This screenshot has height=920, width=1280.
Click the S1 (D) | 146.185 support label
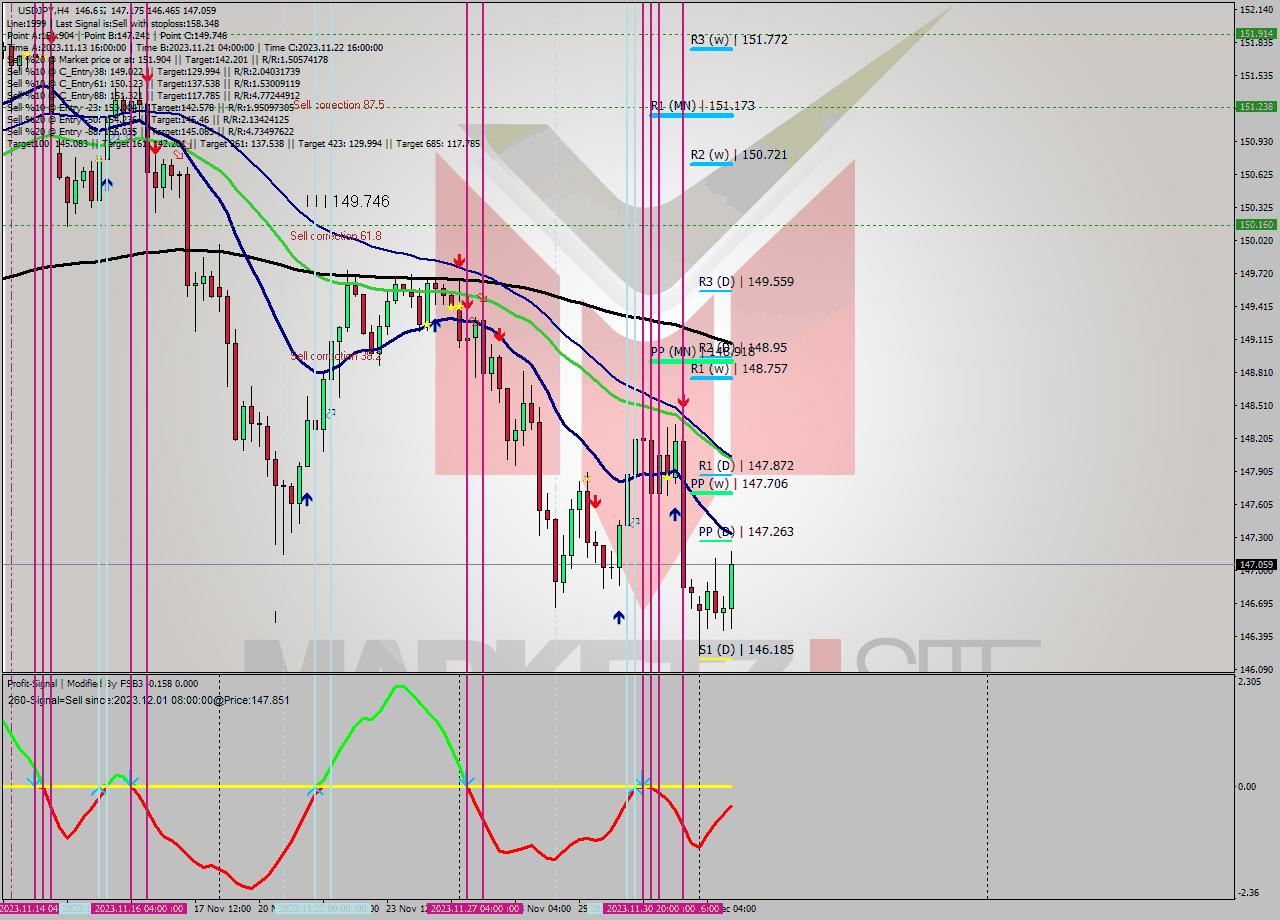point(746,650)
